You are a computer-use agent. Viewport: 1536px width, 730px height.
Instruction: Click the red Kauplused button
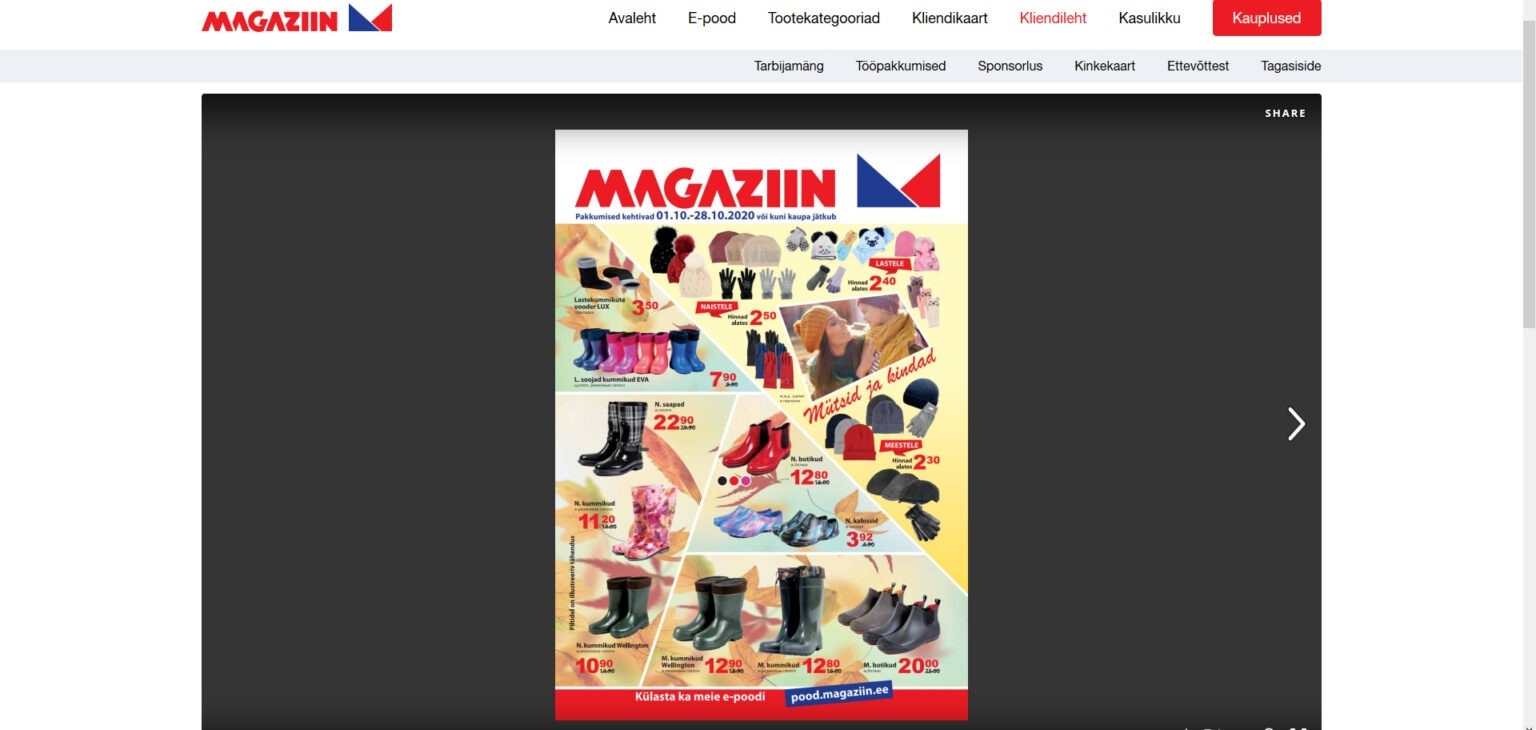[1267, 18]
